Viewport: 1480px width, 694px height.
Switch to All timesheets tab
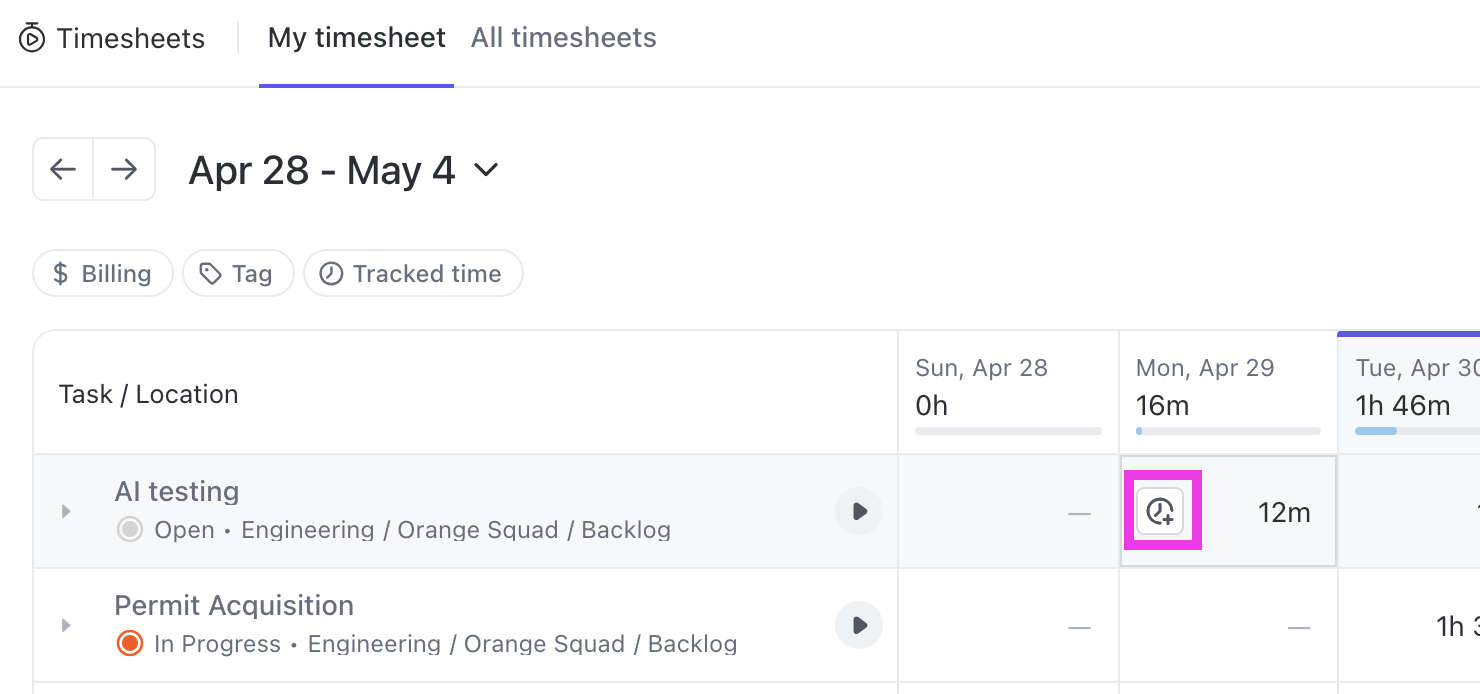[x=563, y=39]
